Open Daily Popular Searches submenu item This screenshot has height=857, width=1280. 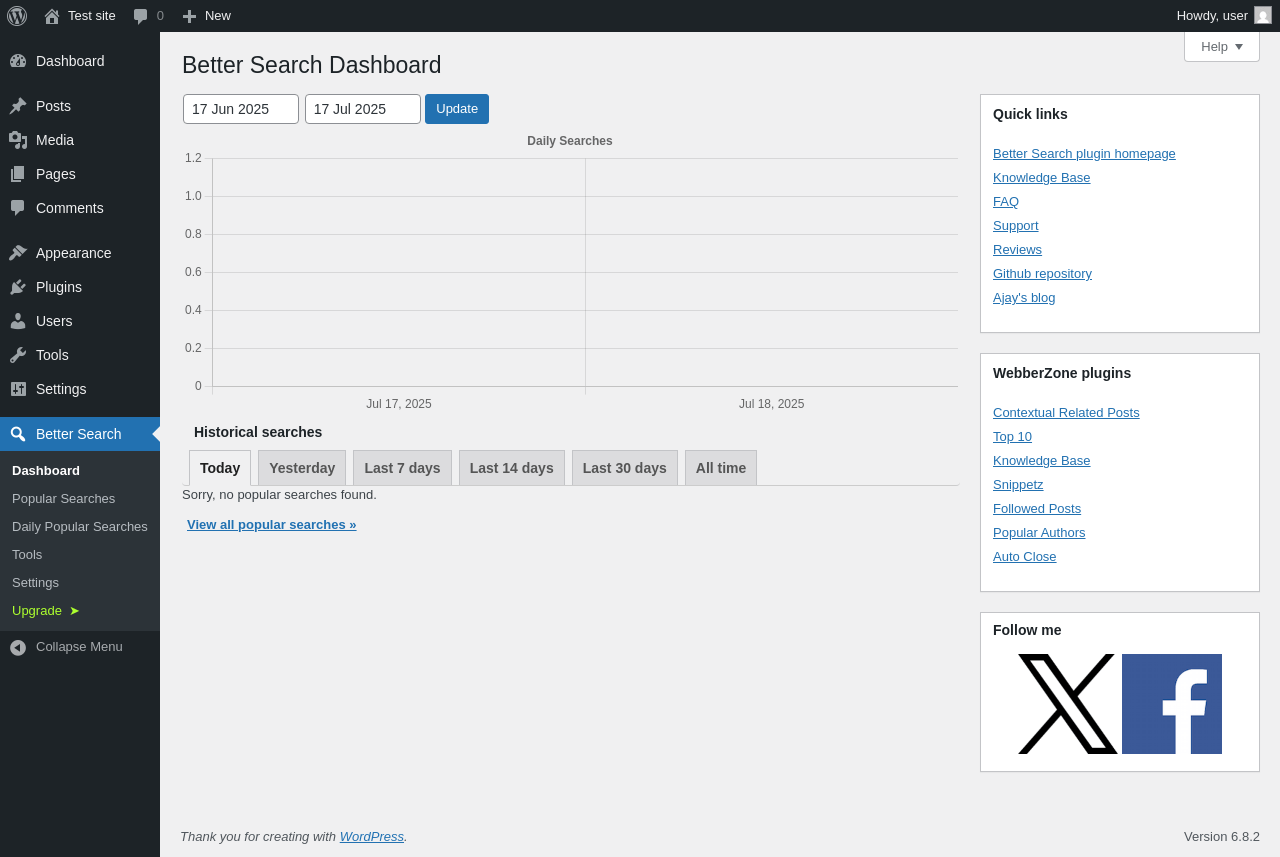pyautogui.click(x=80, y=526)
